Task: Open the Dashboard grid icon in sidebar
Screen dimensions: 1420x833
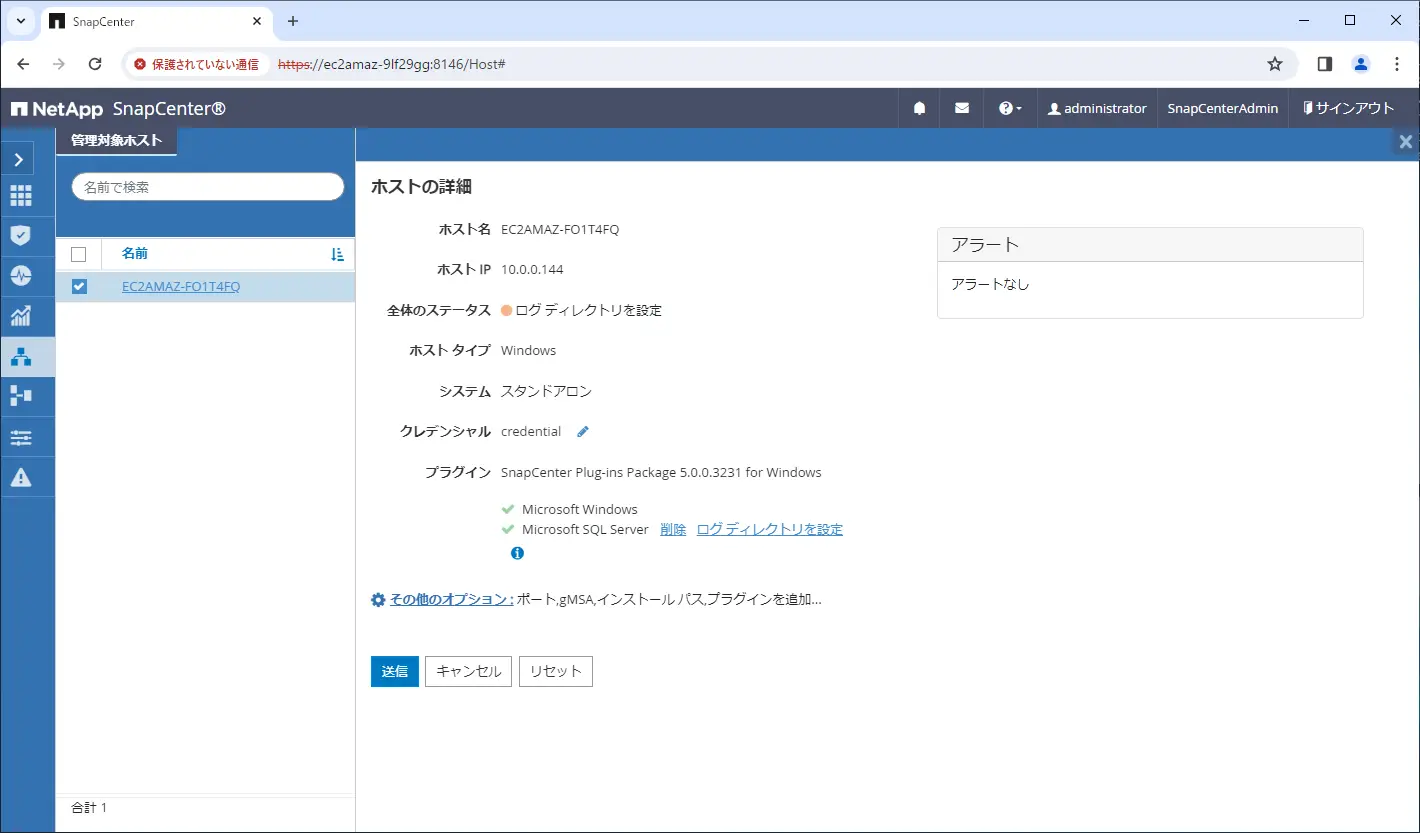Action: [x=21, y=196]
